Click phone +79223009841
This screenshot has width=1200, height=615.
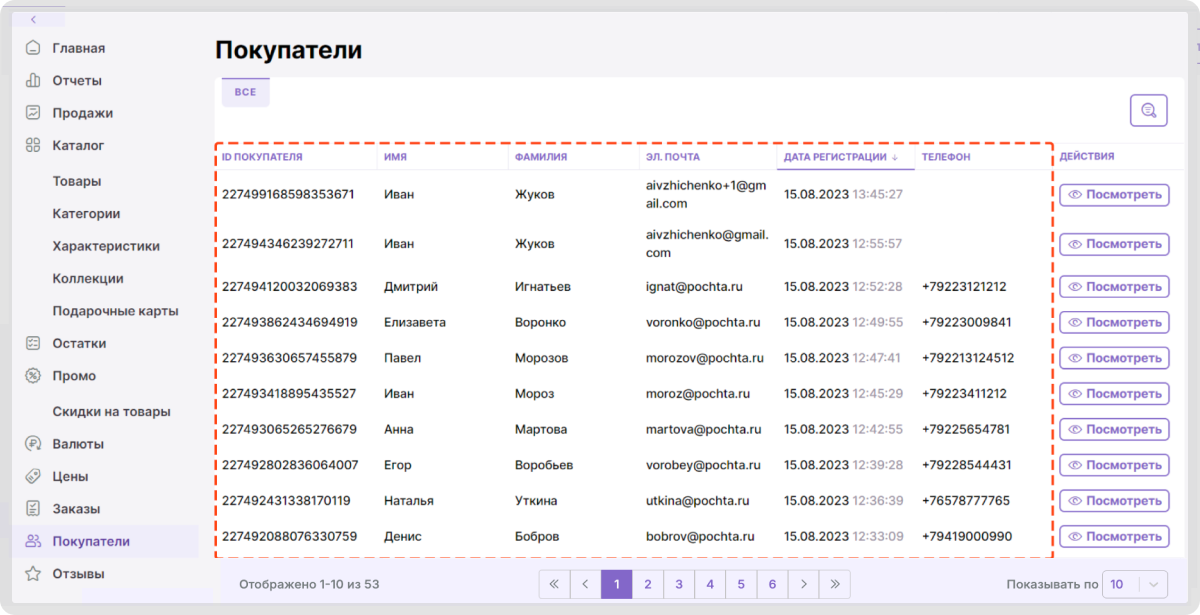coord(967,322)
